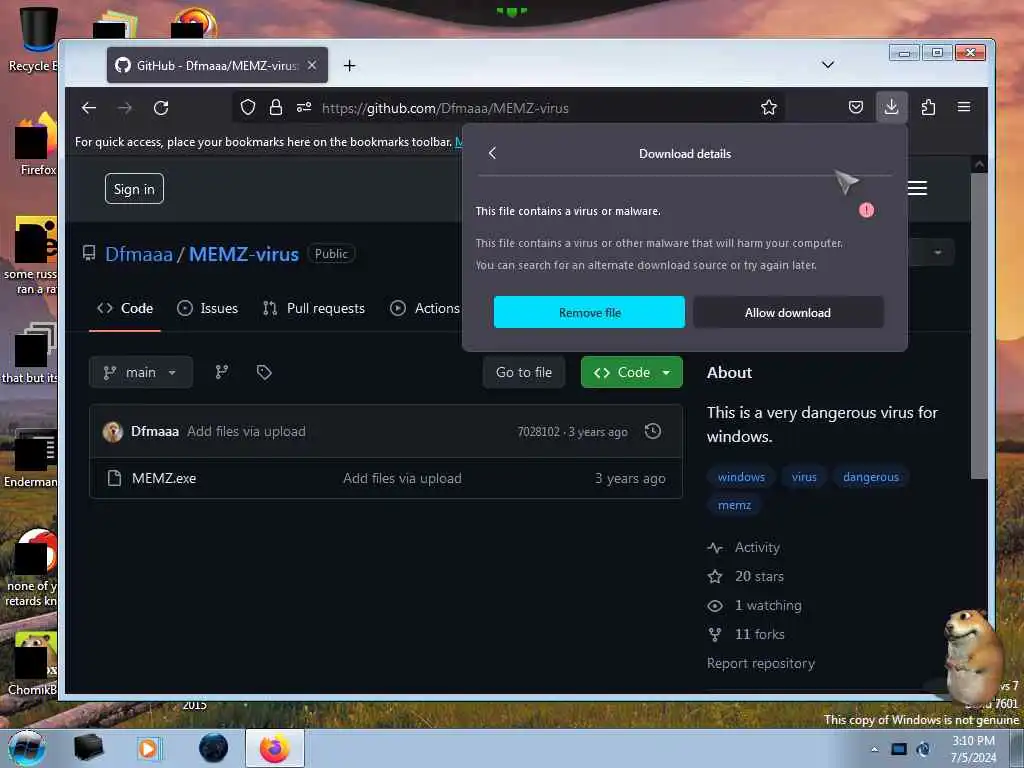This screenshot has height=768, width=1024.
Task: Switch to the Issues tab
Action: [x=208, y=308]
